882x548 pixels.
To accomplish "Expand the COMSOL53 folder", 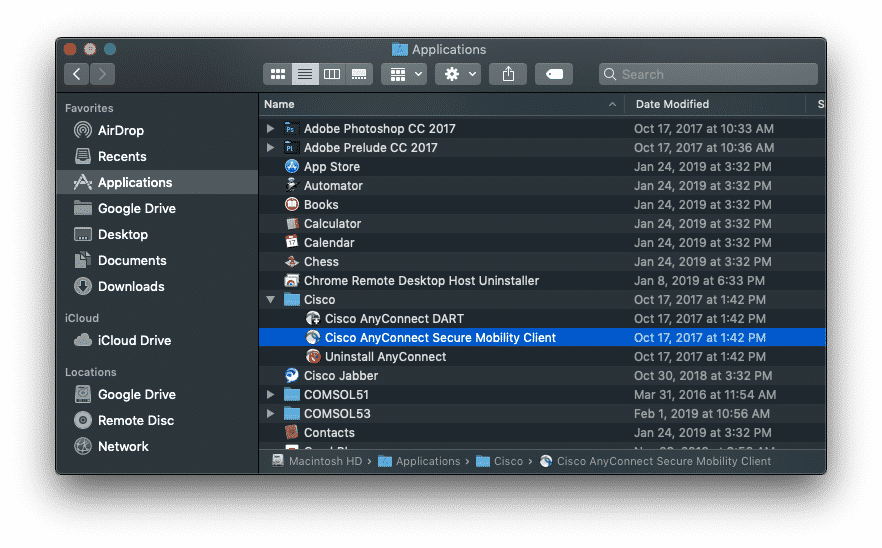I will (271, 414).
